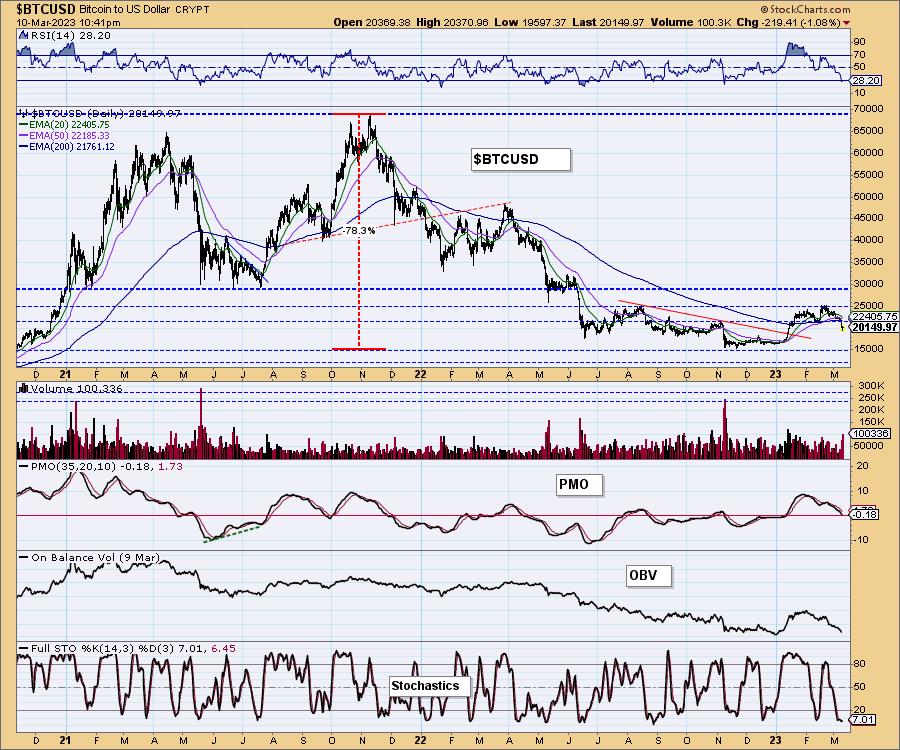Click the On Balance Vol (9 Mar) legend
This screenshot has width=900, height=750.
(x=95, y=557)
